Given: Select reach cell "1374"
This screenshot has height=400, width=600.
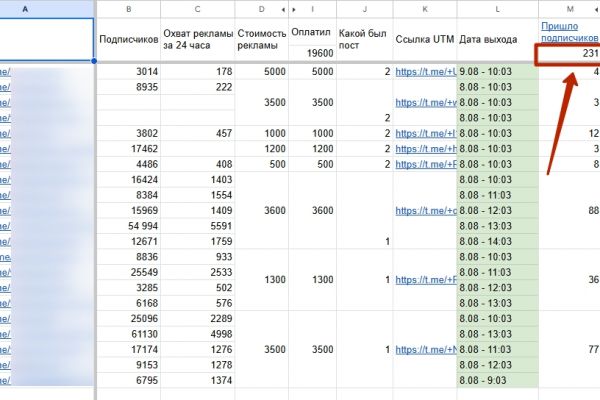Looking at the screenshot, I should click(197, 380).
